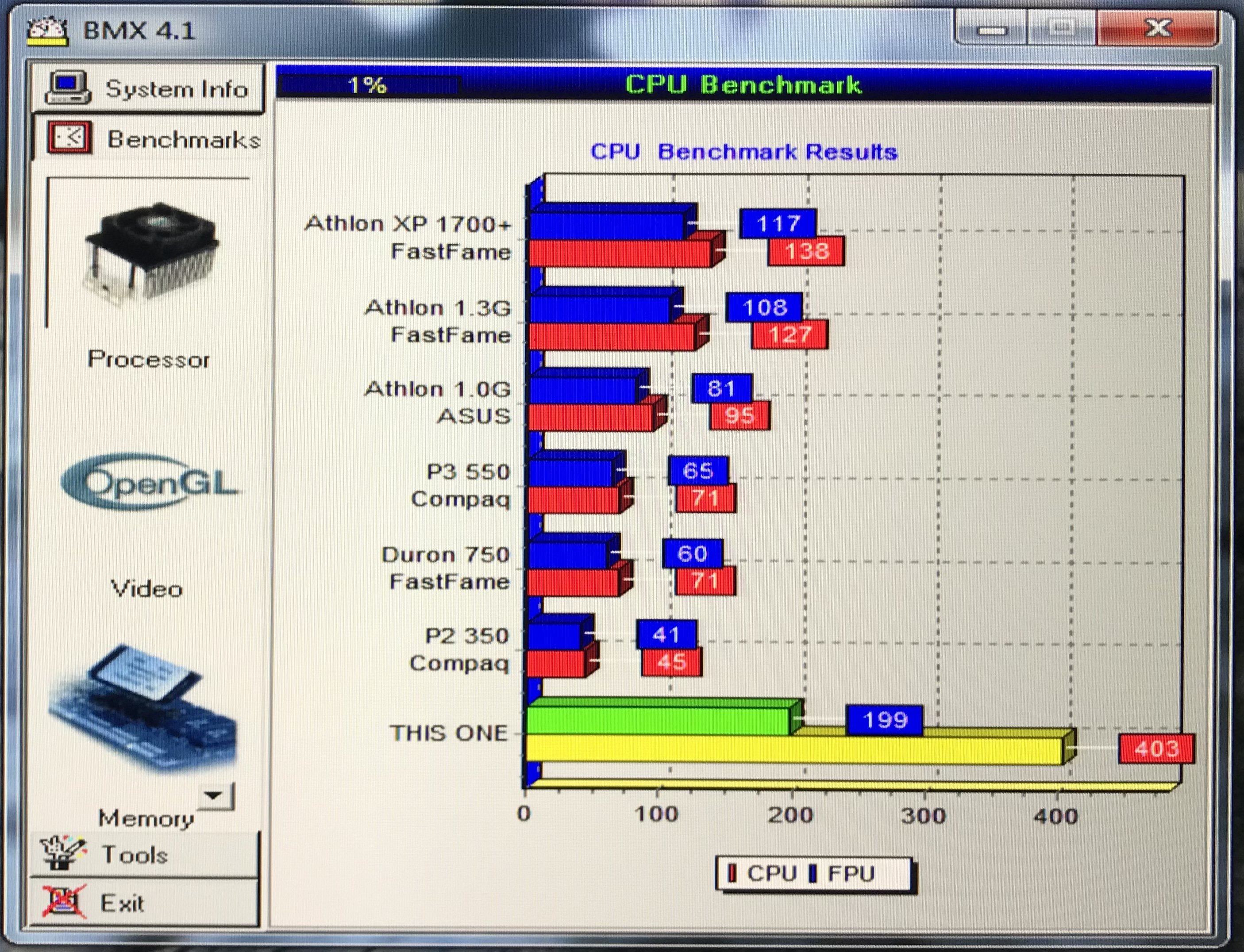Click the green THIS ONE bar
This screenshot has width=1244, height=952.
coord(658,721)
